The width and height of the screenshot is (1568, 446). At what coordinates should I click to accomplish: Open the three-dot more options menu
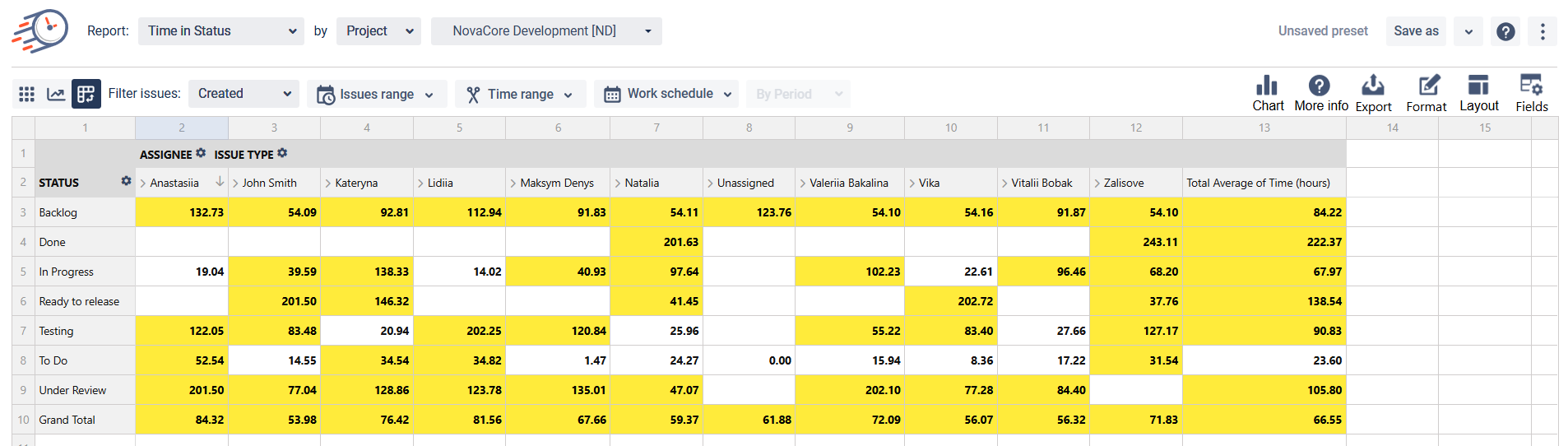tap(1542, 31)
